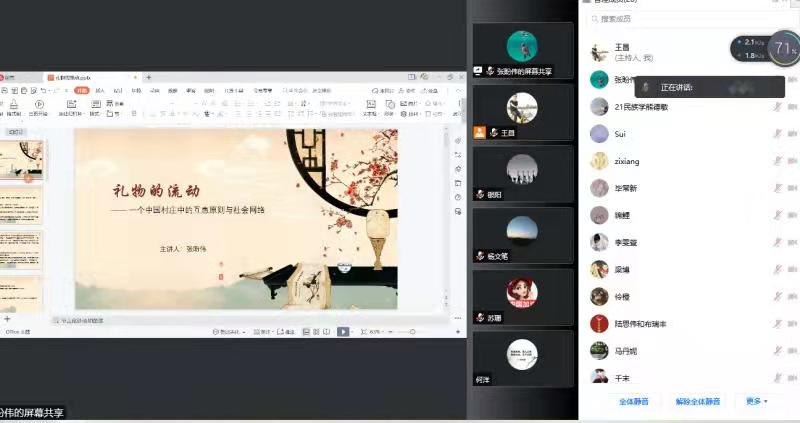Click the add slide plus icon below thumbnails
Screen dimensions: 800x423
coord(8,319)
